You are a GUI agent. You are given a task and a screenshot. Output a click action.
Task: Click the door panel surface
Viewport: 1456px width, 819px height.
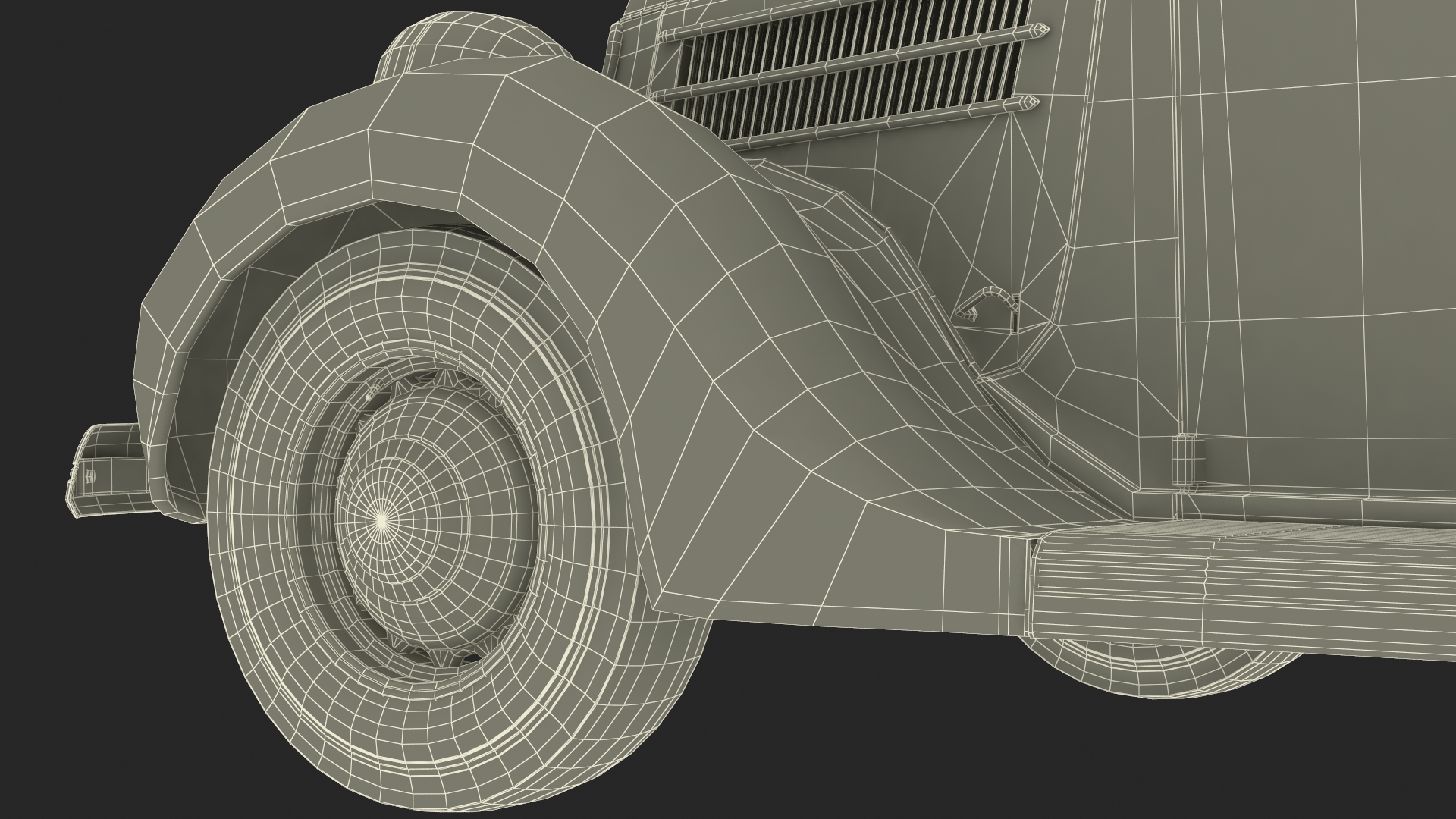(x=1327, y=265)
